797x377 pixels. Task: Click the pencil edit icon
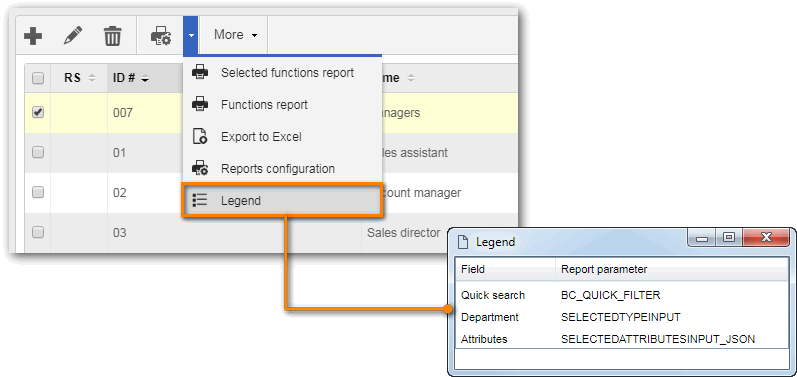(73, 36)
